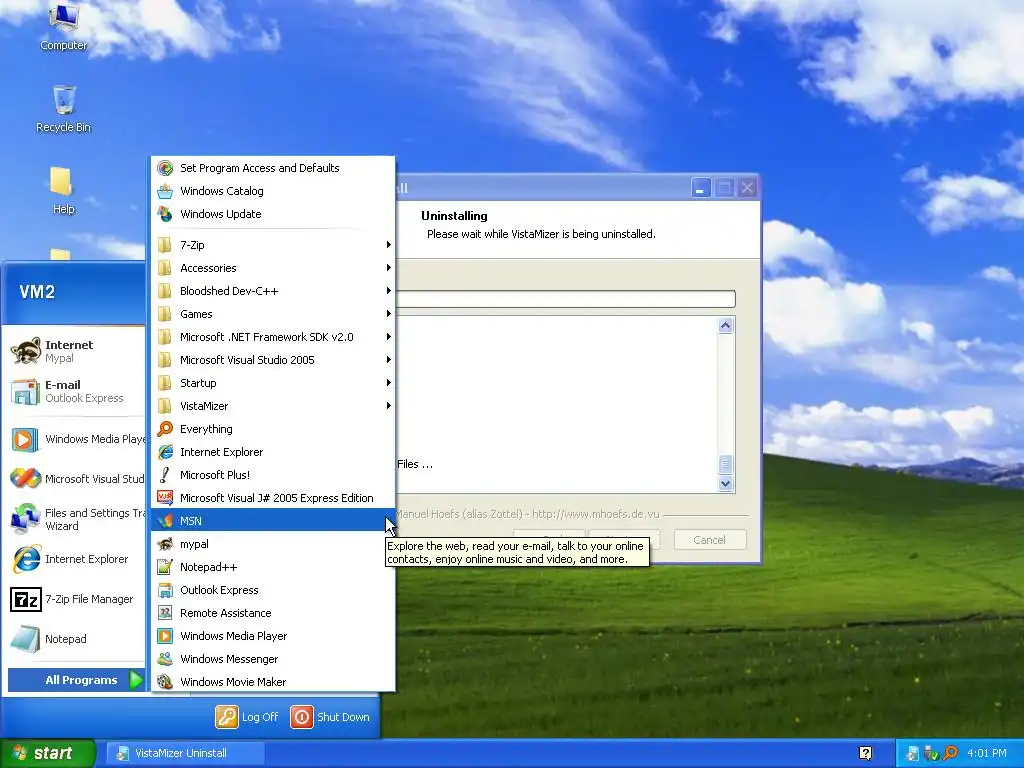Choose Remote Assistance menu entry text
Screen dimensions: 1024x768
point(226,613)
